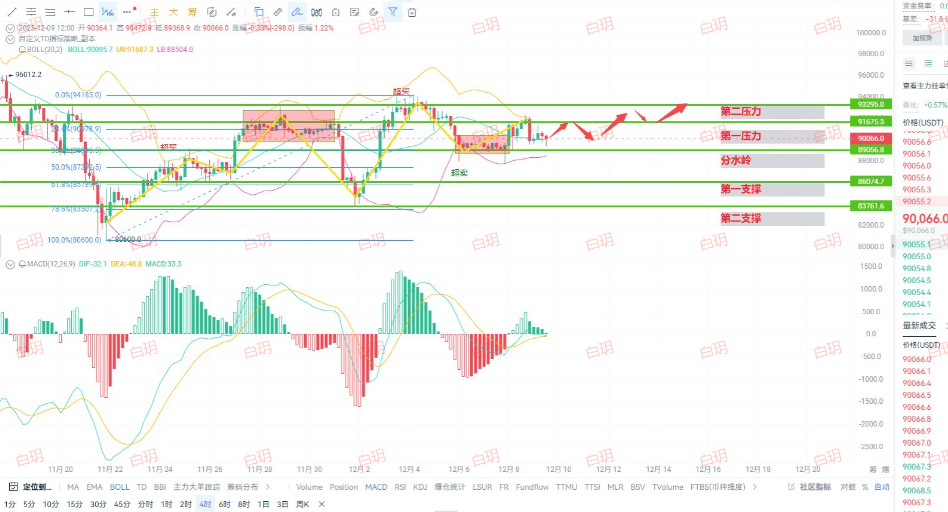Toggle the TD main indicator
948x512 pixels.
(141, 487)
